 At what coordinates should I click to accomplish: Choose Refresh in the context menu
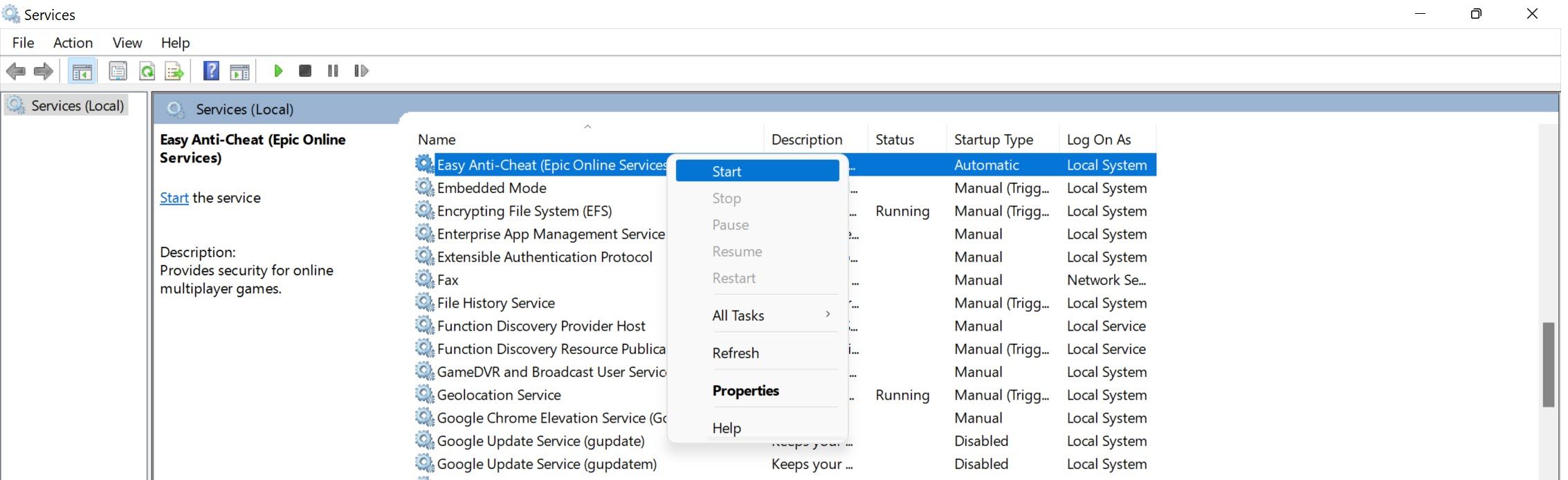click(x=758, y=353)
